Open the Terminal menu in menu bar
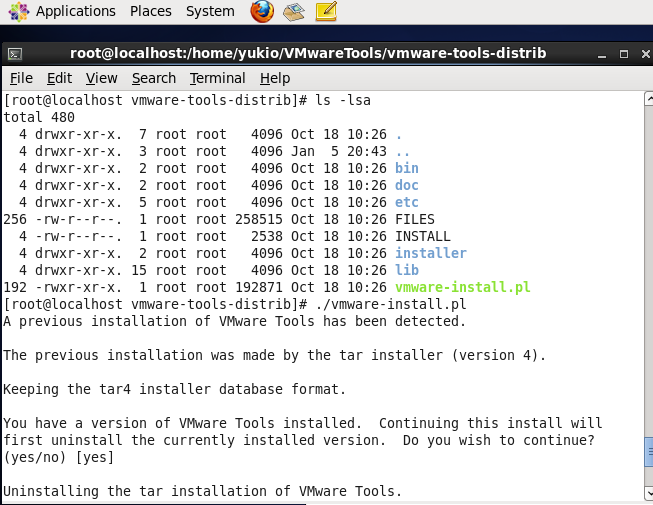 tap(217, 78)
